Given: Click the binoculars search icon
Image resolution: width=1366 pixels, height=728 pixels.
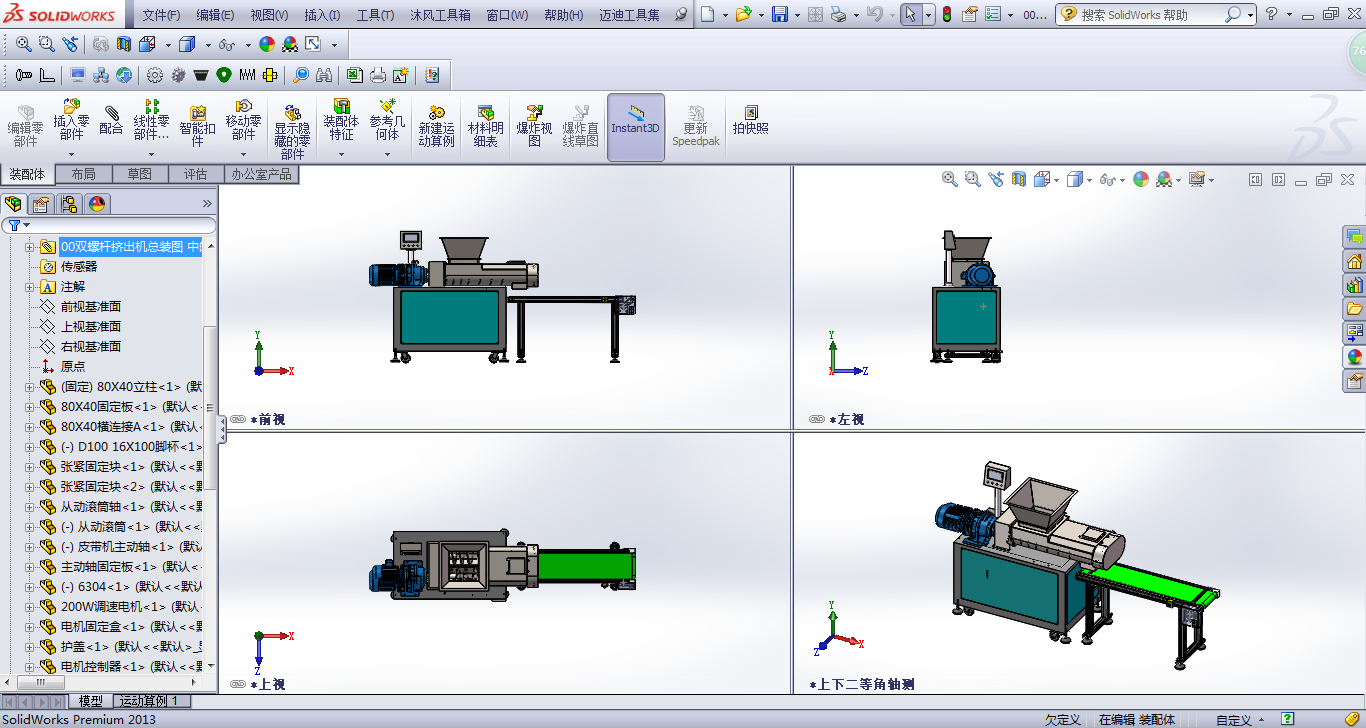Looking at the screenshot, I should [324, 75].
